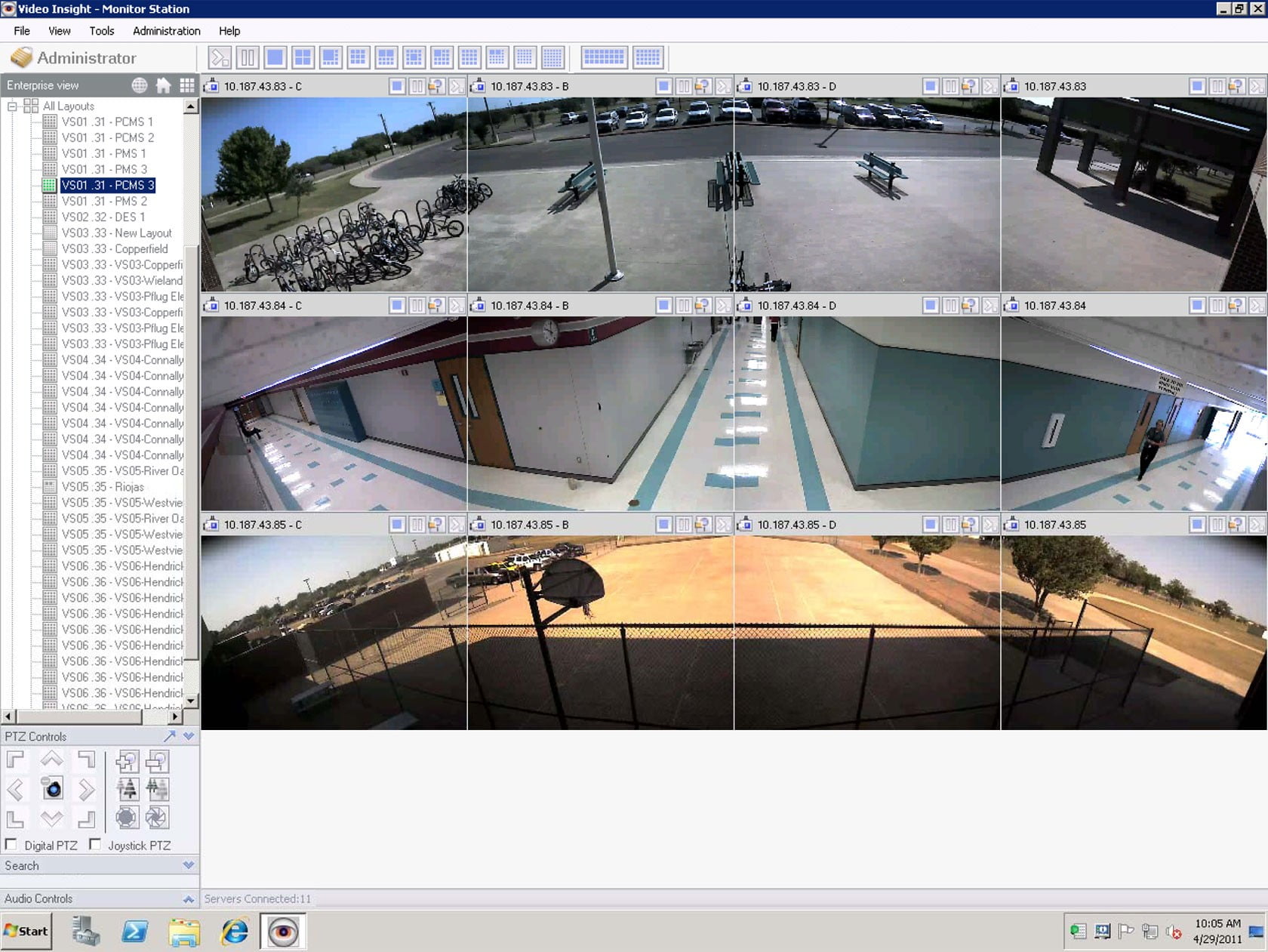
Task: Click the home icon in Enterprise view
Action: (x=163, y=85)
